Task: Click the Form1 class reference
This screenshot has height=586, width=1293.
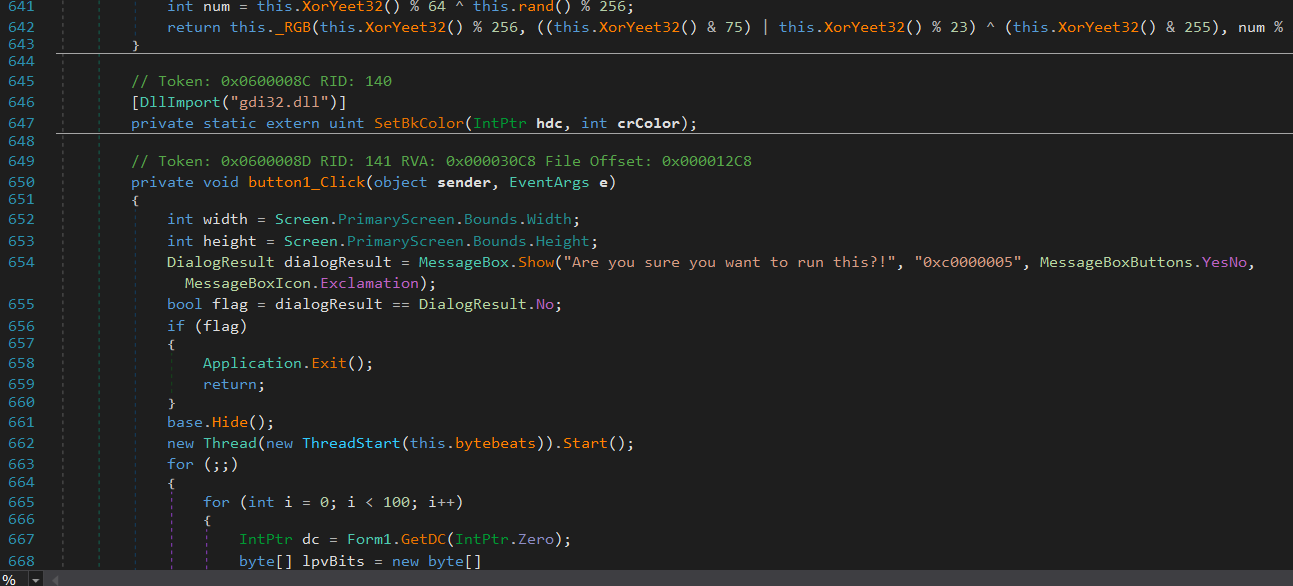Action: (x=369, y=539)
